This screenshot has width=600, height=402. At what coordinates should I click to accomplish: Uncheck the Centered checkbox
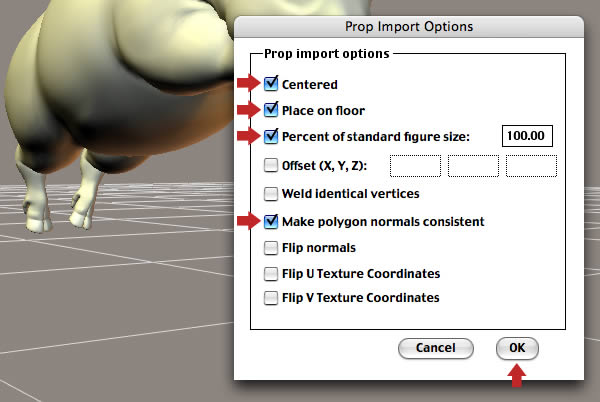click(271, 84)
